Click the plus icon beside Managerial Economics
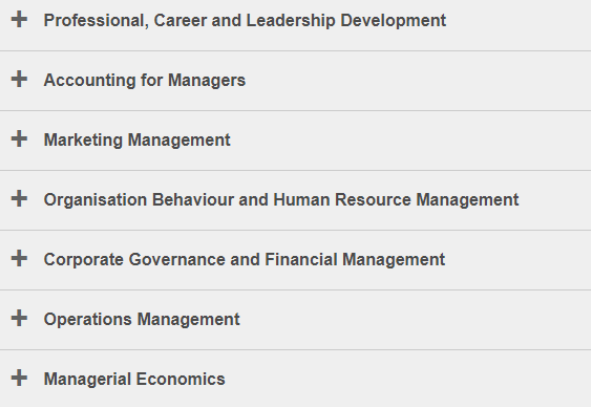The image size is (591, 407). click(19, 378)
